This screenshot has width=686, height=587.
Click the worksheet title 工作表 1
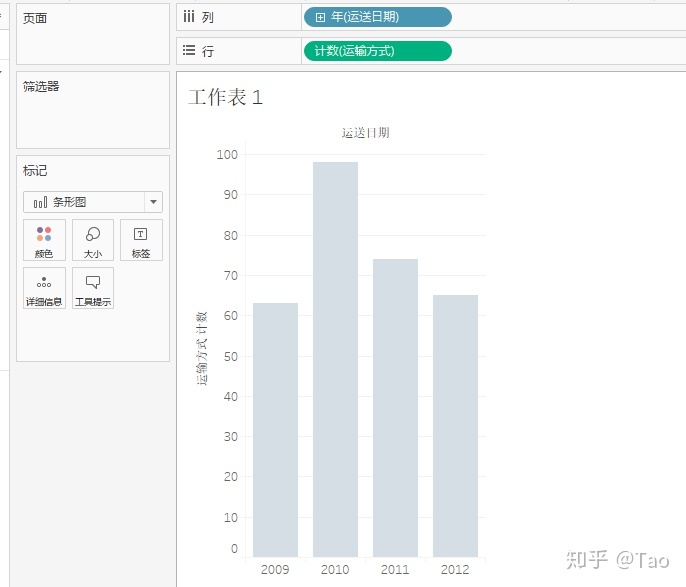coord(225,97)
